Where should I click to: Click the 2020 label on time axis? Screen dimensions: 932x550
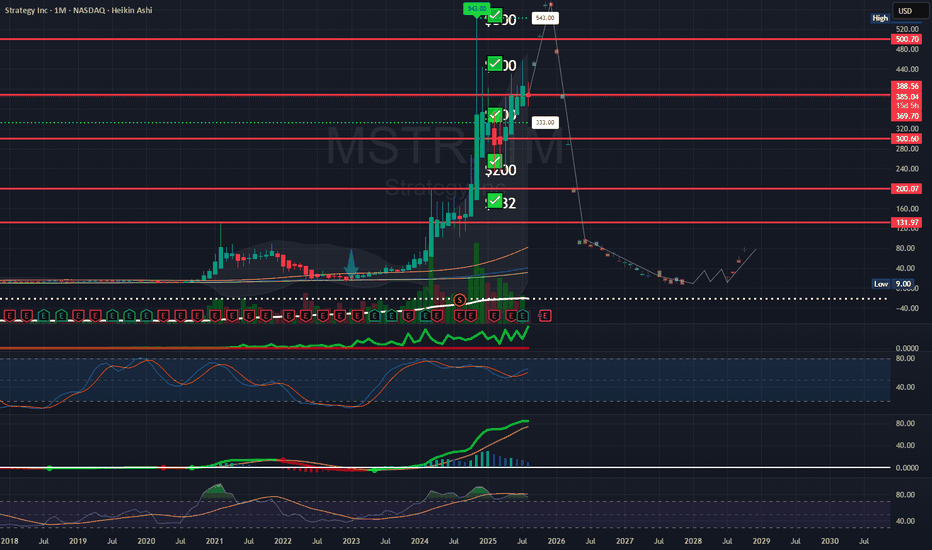click(x=146, y=541)
